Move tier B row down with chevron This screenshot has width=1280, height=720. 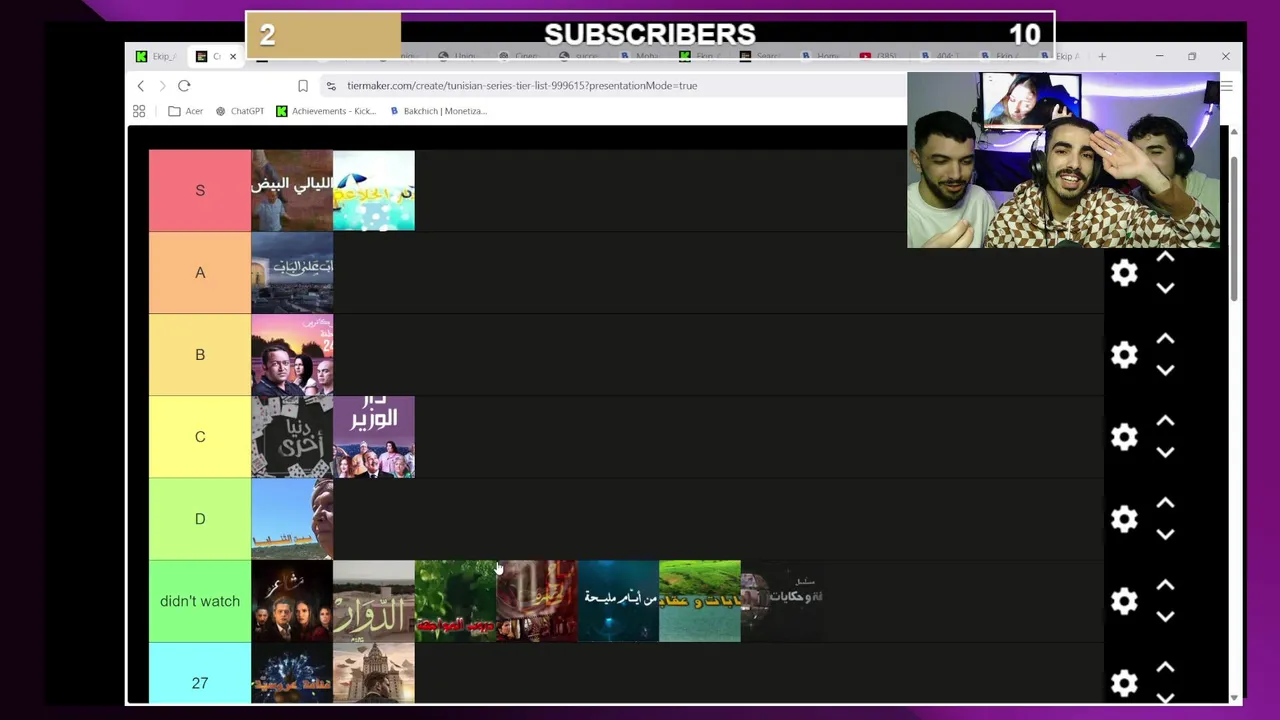tap(1165, 370)
